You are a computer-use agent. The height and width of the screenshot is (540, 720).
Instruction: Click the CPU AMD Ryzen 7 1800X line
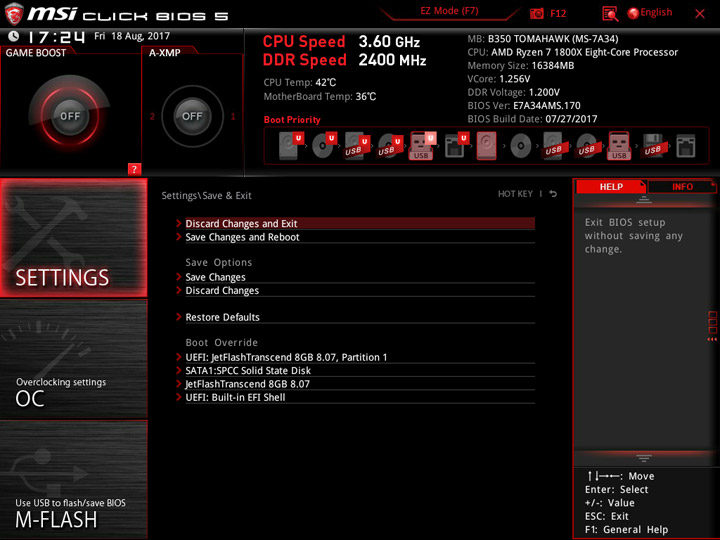(573, 52)
